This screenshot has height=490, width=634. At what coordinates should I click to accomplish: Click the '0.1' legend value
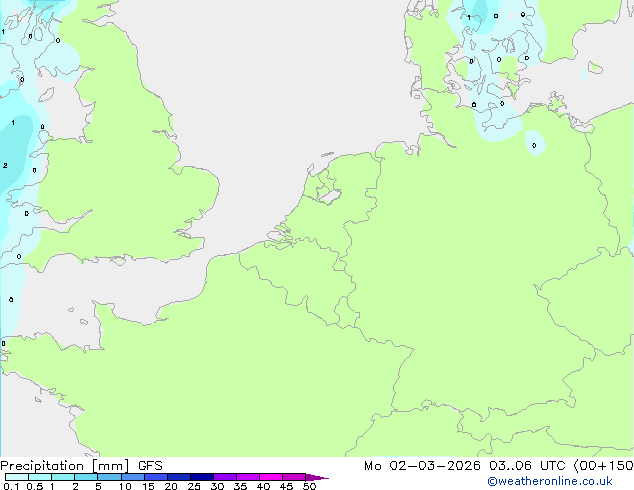(x=11, y=486)
